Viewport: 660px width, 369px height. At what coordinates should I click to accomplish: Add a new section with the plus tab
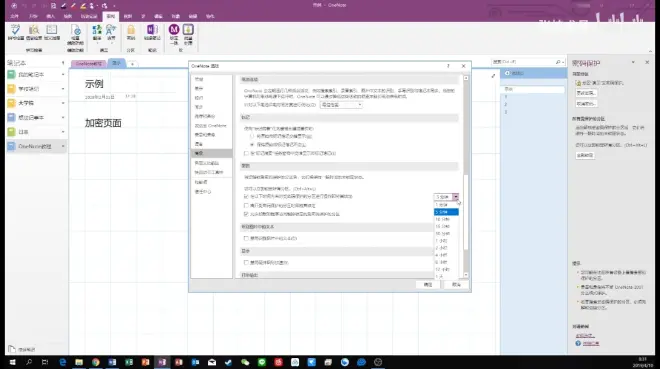point(132,64)
